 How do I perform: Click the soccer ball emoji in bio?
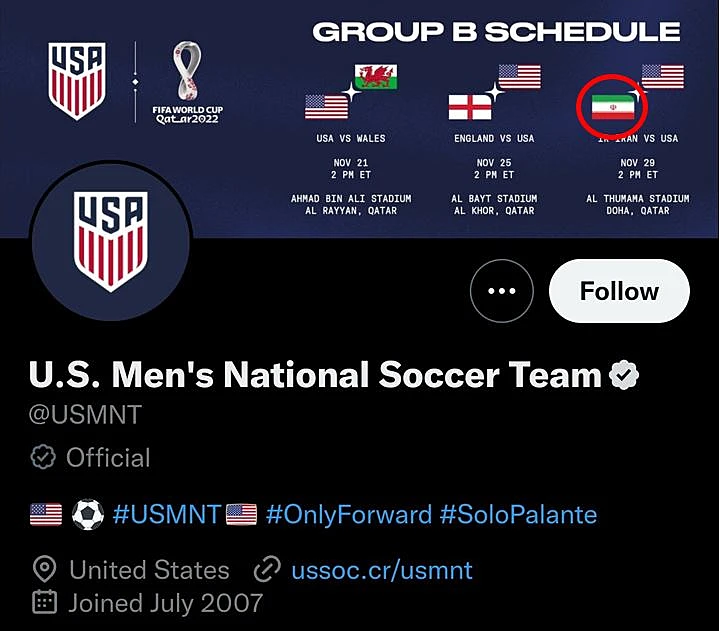[x=88, y=515]
